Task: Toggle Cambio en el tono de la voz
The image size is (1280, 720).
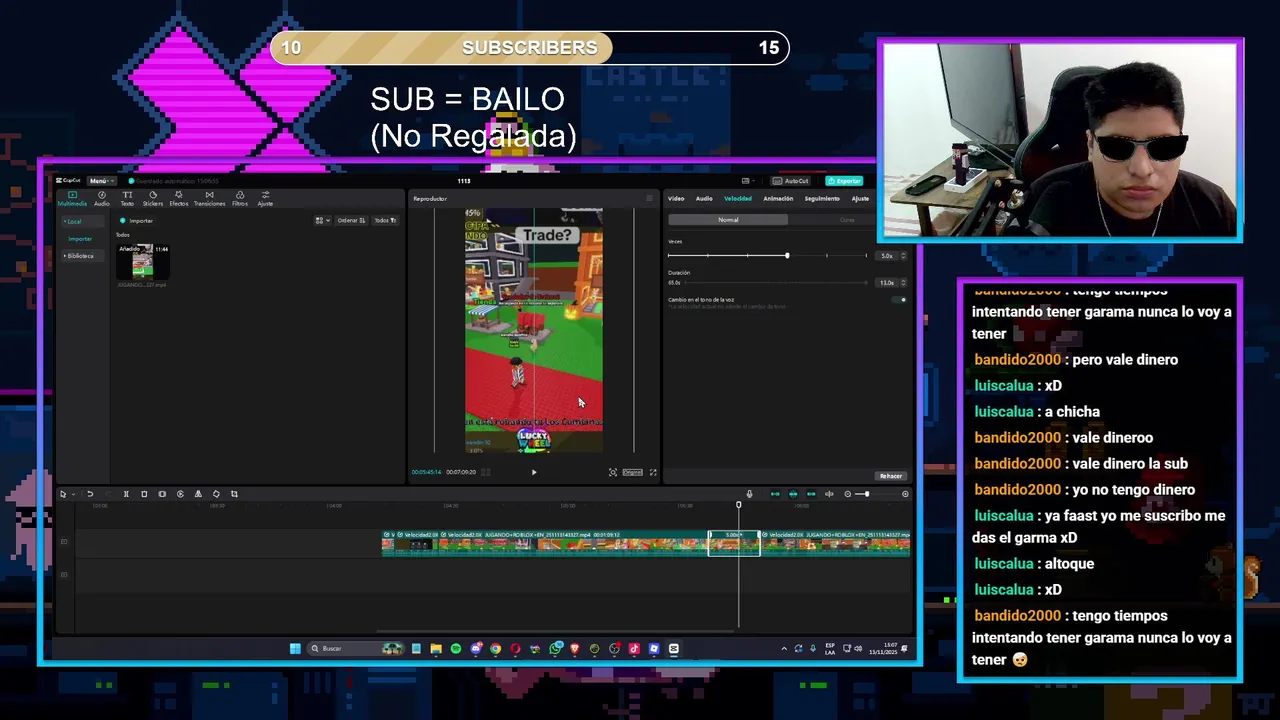Action: 901,300
